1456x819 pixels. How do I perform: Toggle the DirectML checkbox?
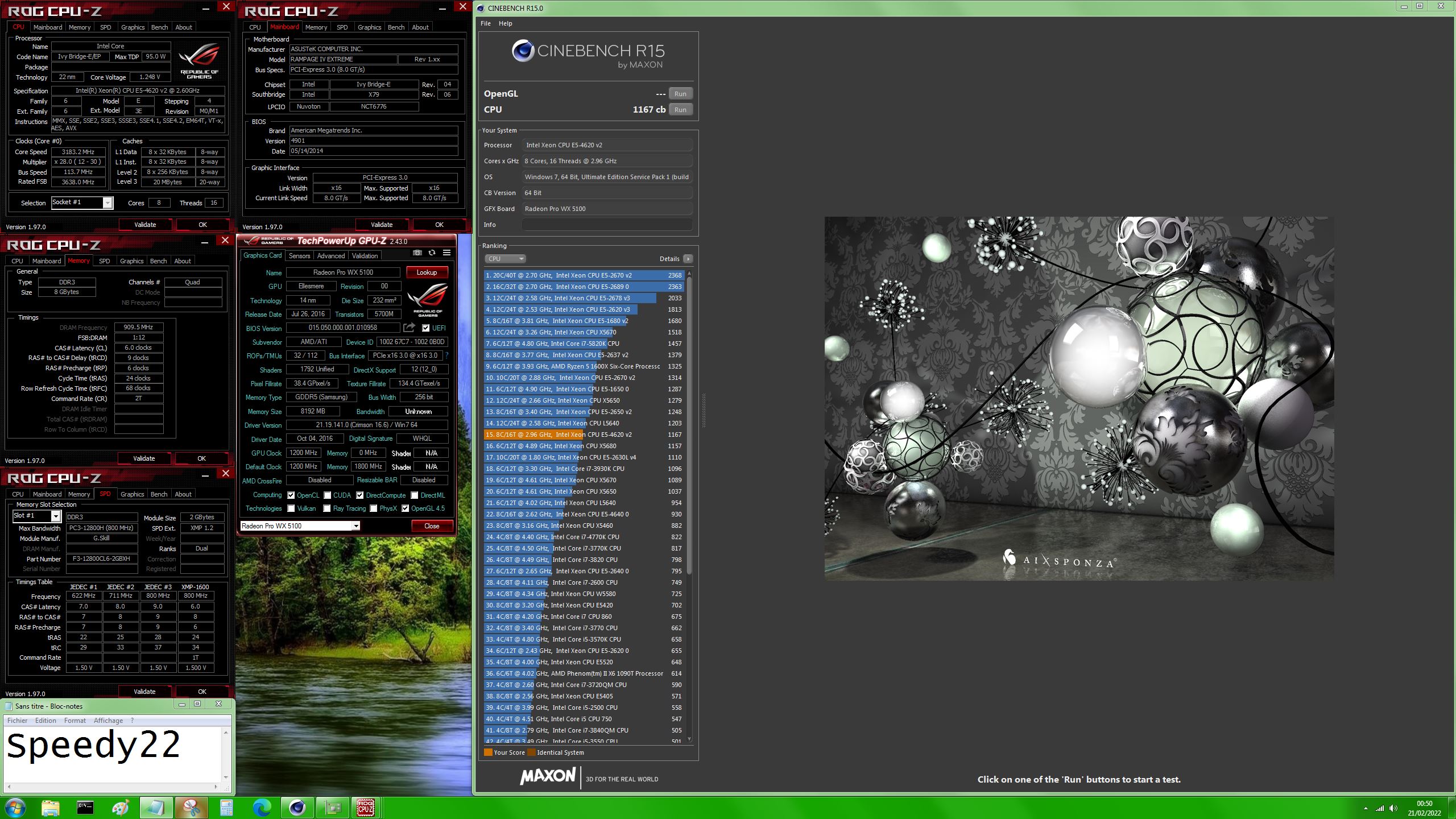pos(415,495)
